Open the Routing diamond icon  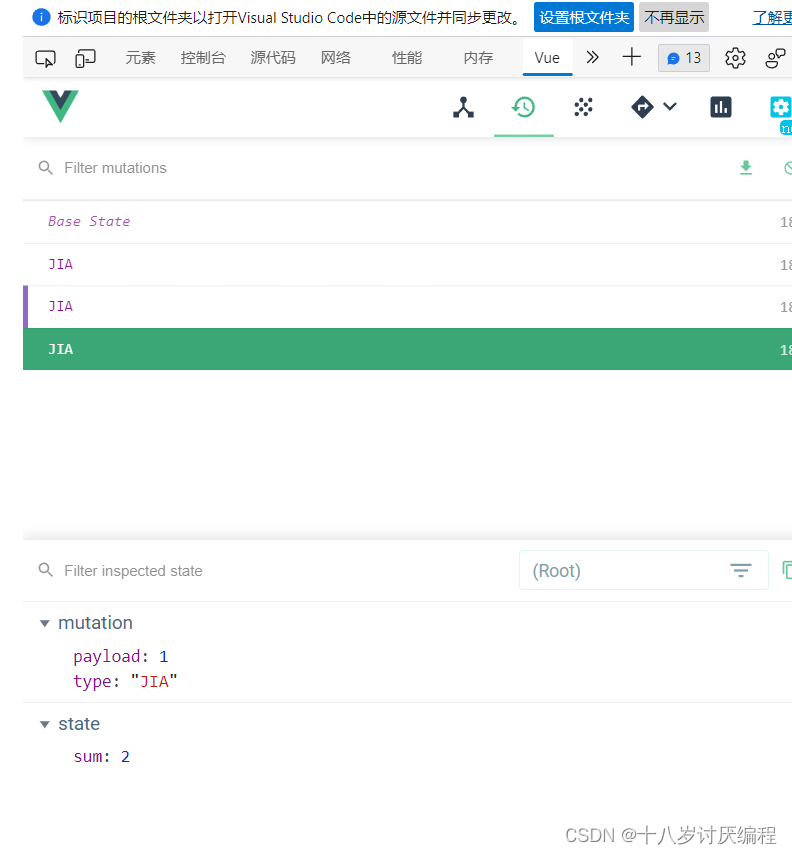pos(642,107)
